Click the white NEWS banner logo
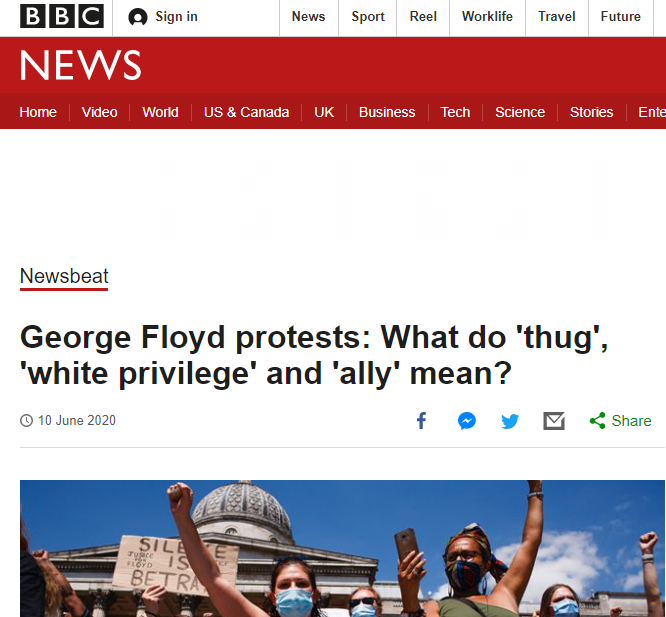 pyautogui.click(x=80, y=66)
